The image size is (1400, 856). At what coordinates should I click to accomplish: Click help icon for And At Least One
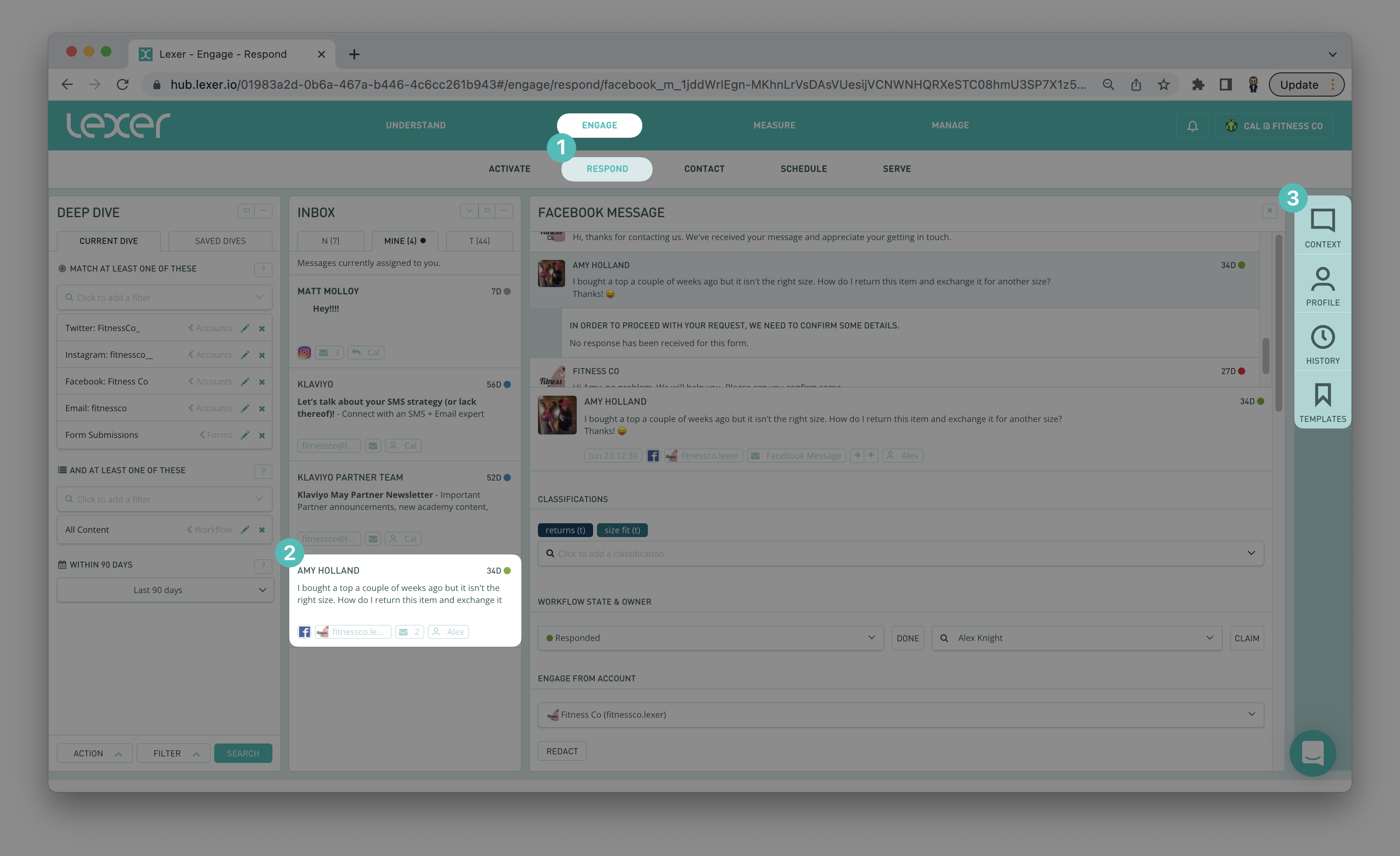coord(263,471)
